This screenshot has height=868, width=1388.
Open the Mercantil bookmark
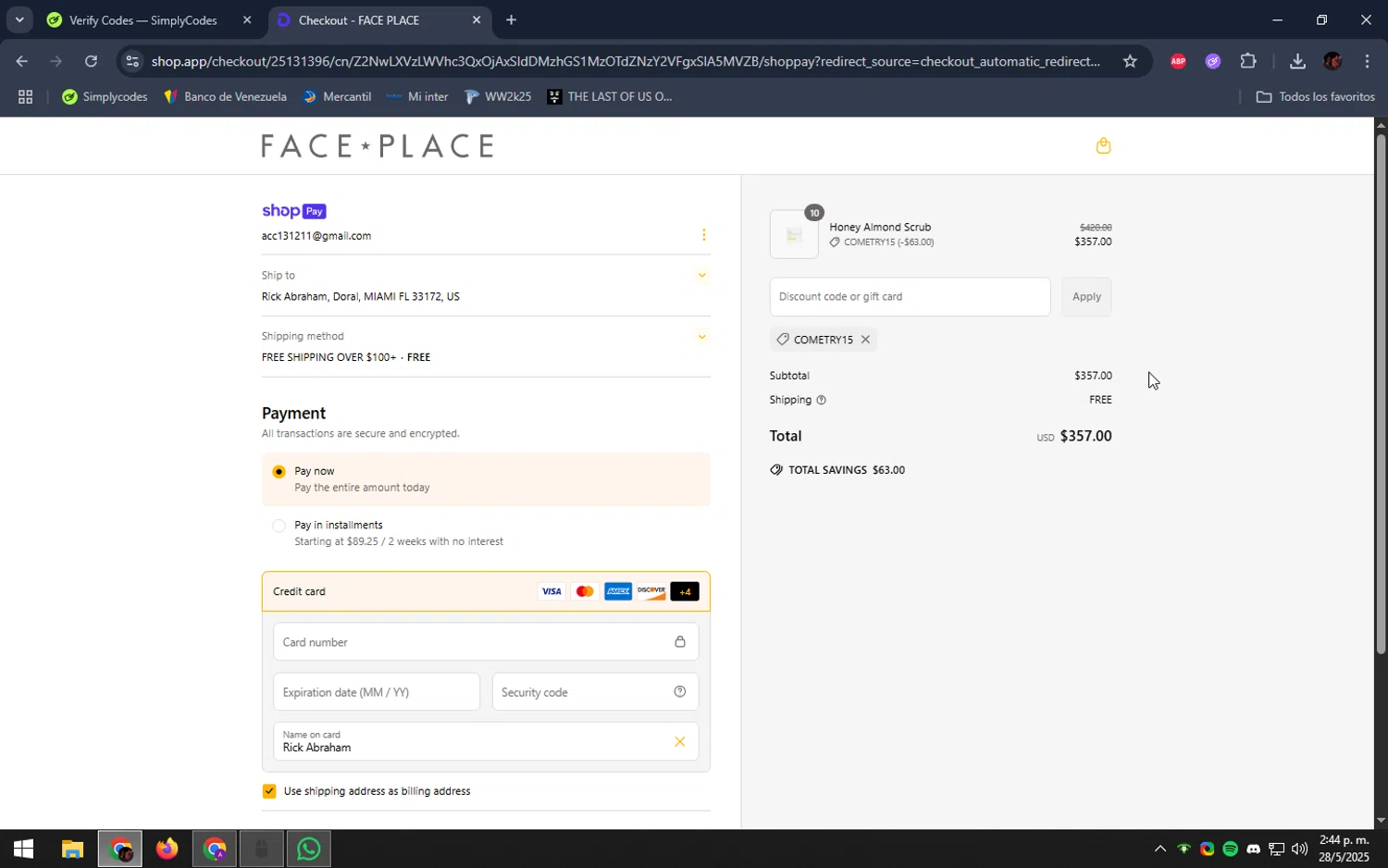coord(337,96)
